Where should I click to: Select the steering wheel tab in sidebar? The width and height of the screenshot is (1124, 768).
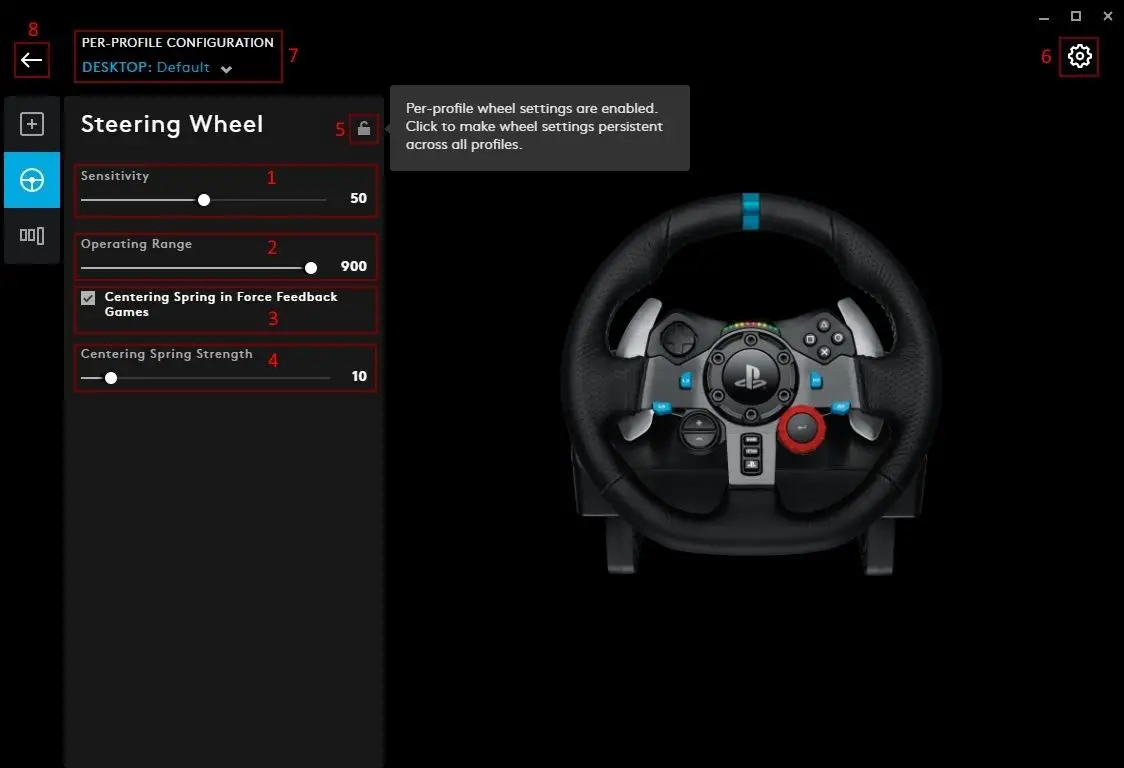tap(32, 180)
